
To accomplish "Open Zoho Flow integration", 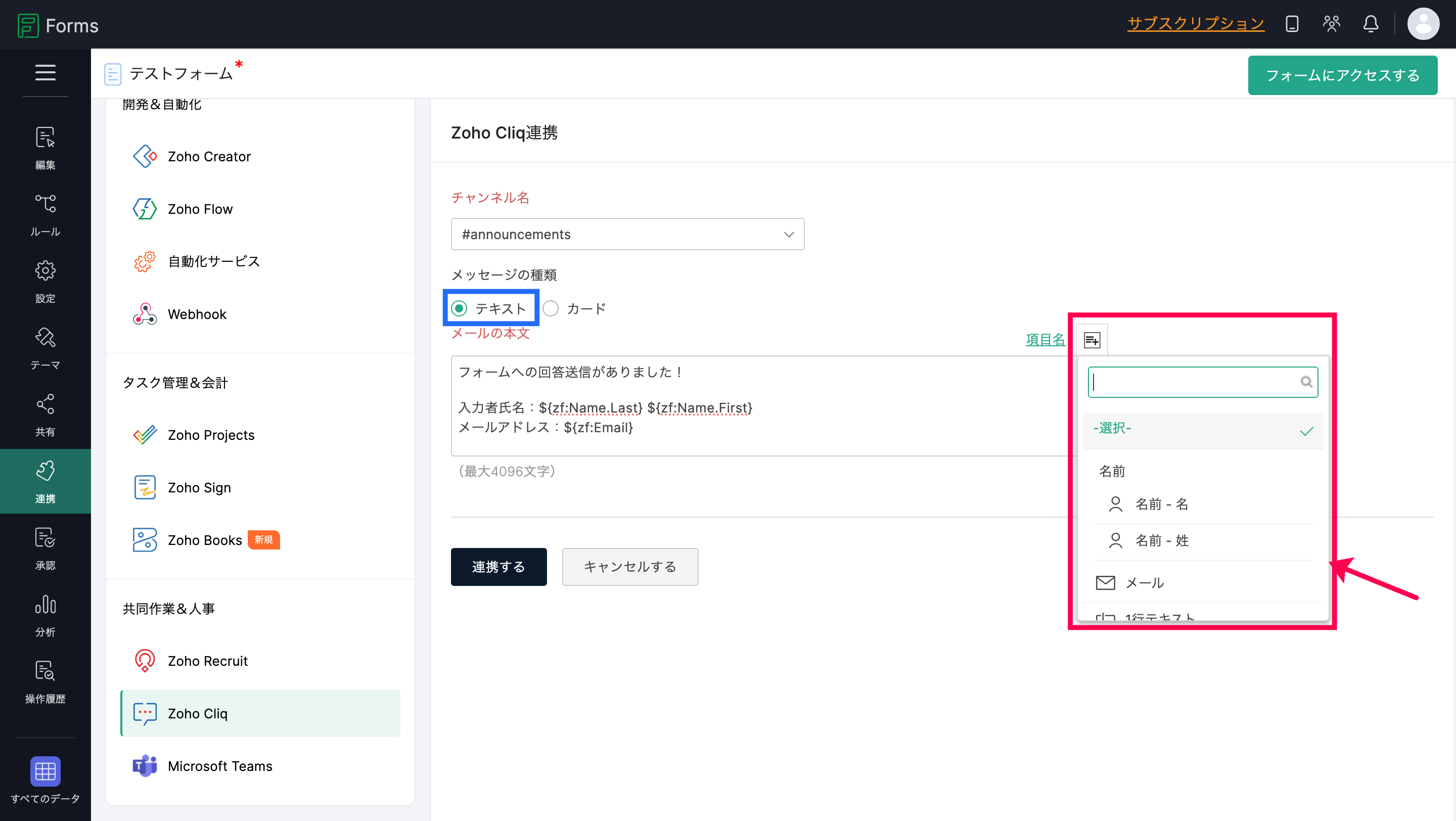I will (x=260, y=209).
